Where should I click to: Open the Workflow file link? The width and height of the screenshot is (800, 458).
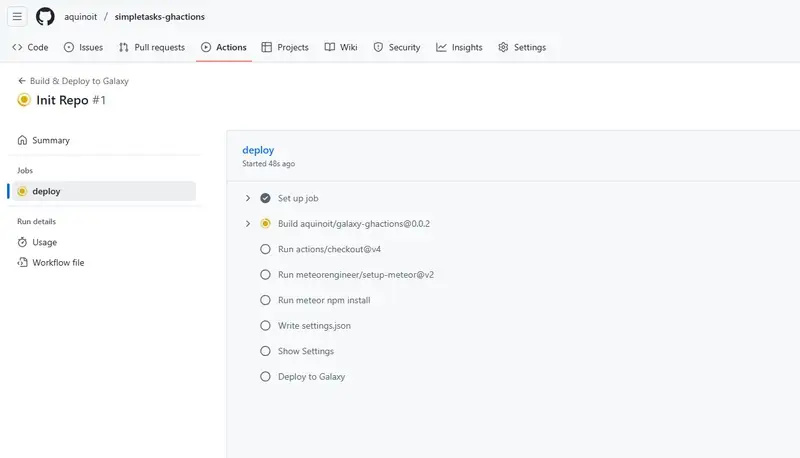(x=104, y=262)
